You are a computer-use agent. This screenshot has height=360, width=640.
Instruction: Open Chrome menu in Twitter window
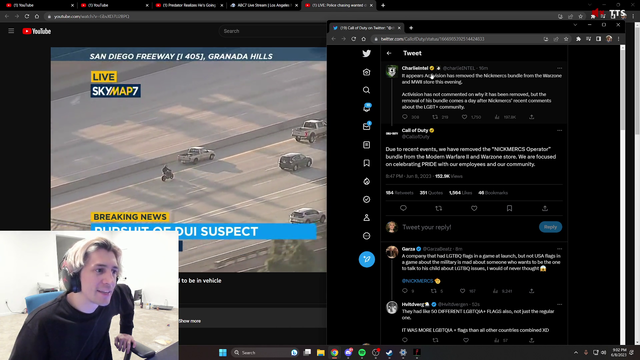click(618, 39)
